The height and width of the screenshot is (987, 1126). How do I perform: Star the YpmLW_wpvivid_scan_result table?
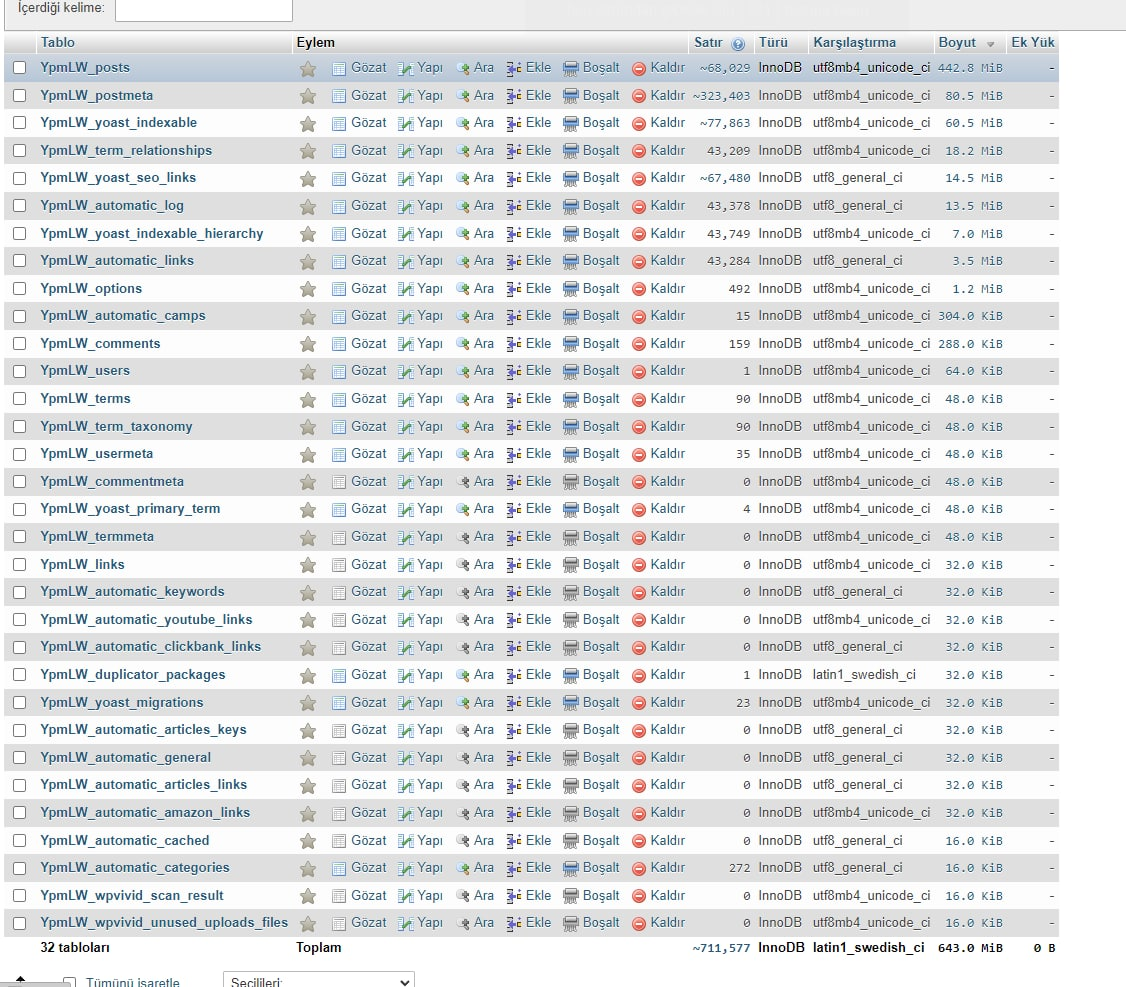tap(308, 896)
